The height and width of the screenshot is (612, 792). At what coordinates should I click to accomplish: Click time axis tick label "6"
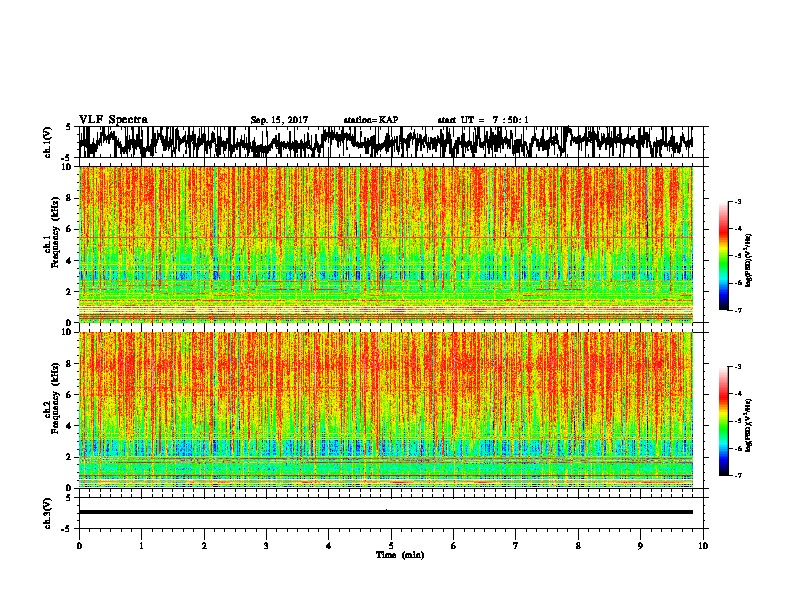pyautogui.click(x=453, y=546)
